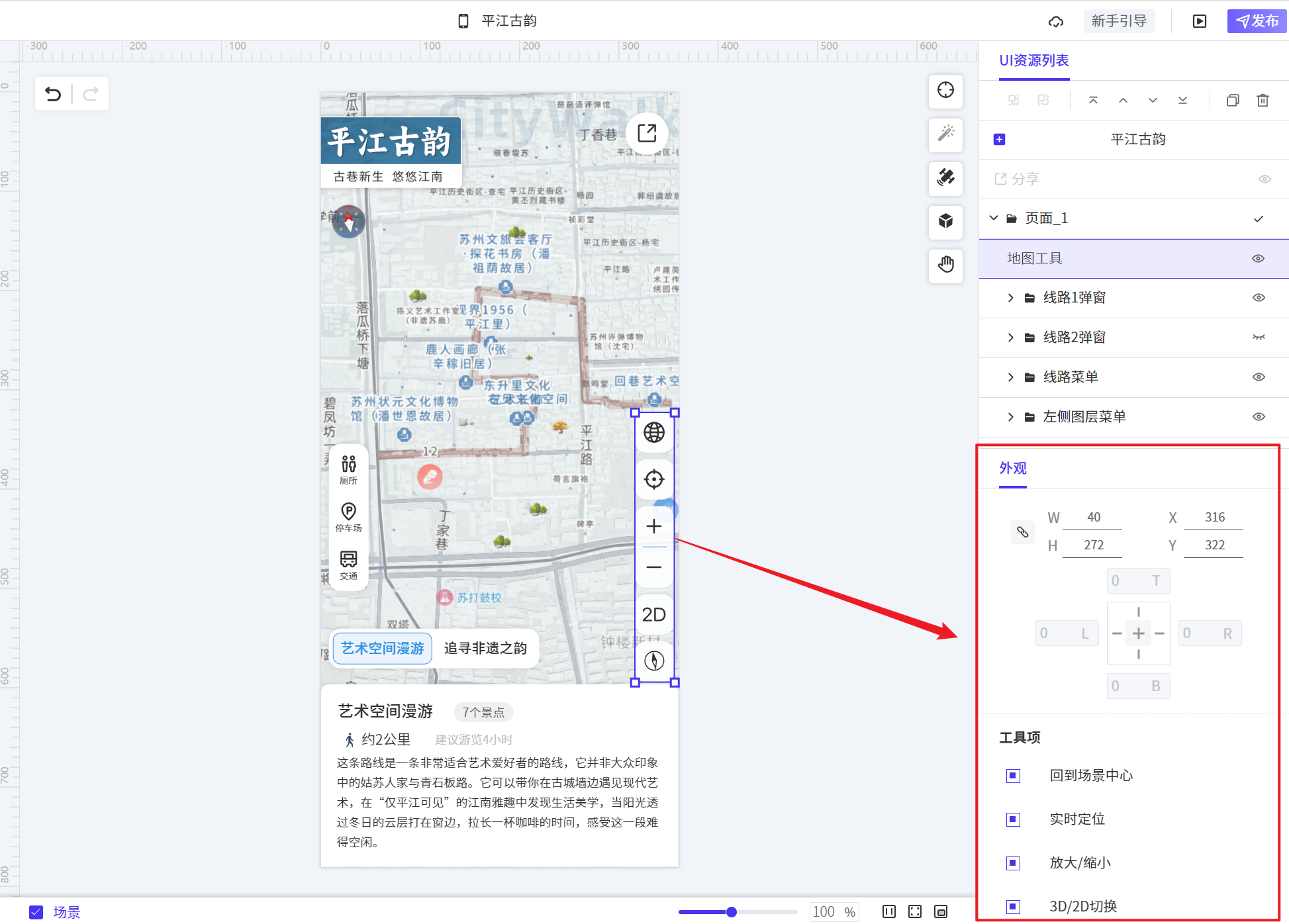Select the 地图工具 layer row
1289x924 pixels.
tap(1133, 258)
